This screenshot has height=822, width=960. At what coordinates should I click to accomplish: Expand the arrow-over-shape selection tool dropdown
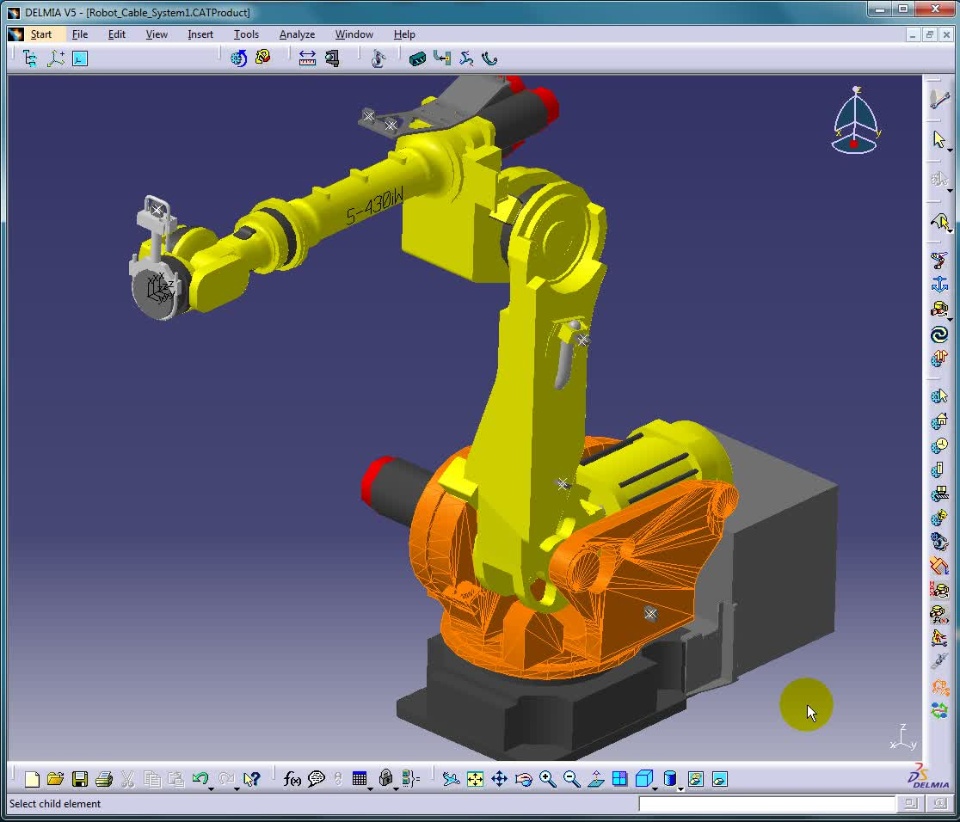950,231
